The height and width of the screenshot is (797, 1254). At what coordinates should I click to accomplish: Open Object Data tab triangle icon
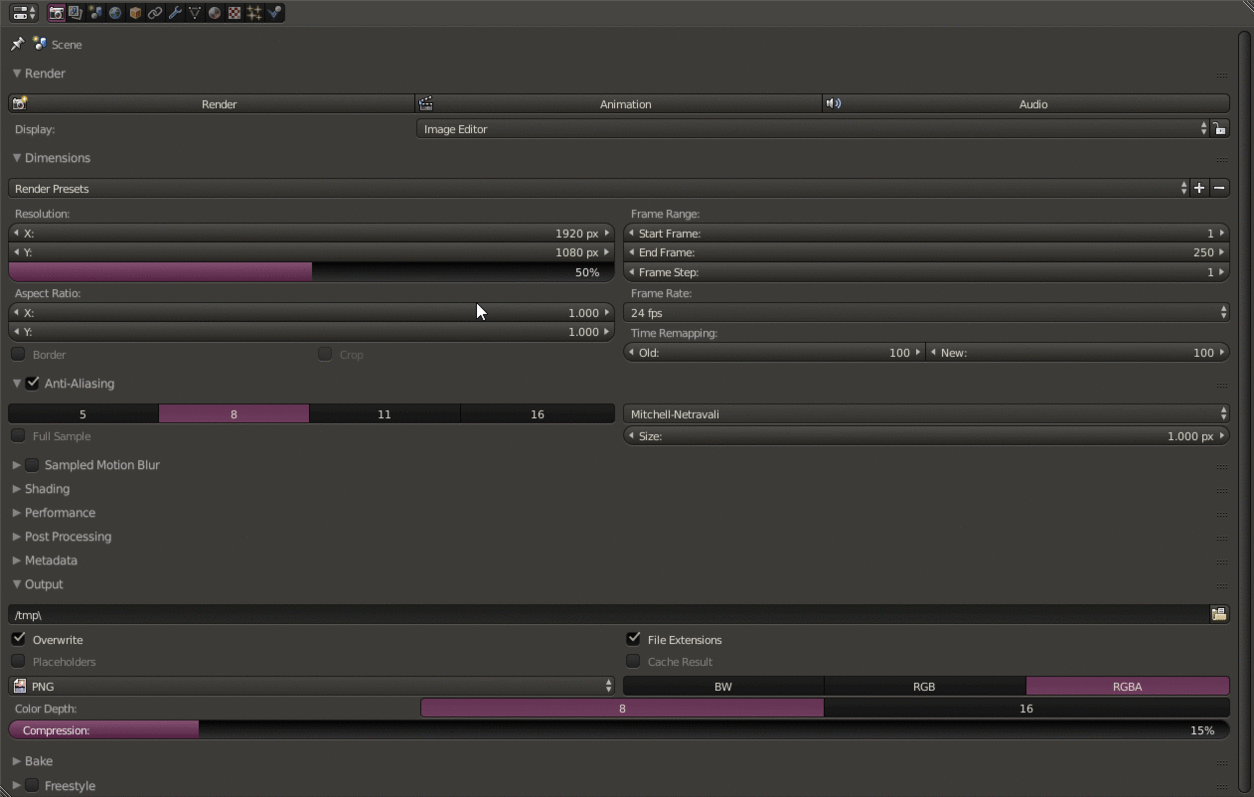195,13
